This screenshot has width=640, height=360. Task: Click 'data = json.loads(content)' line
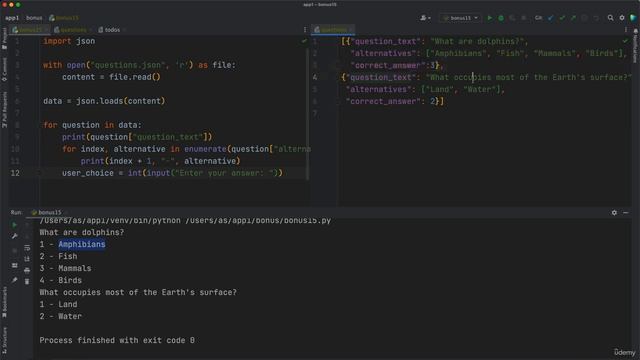(104, 101)
